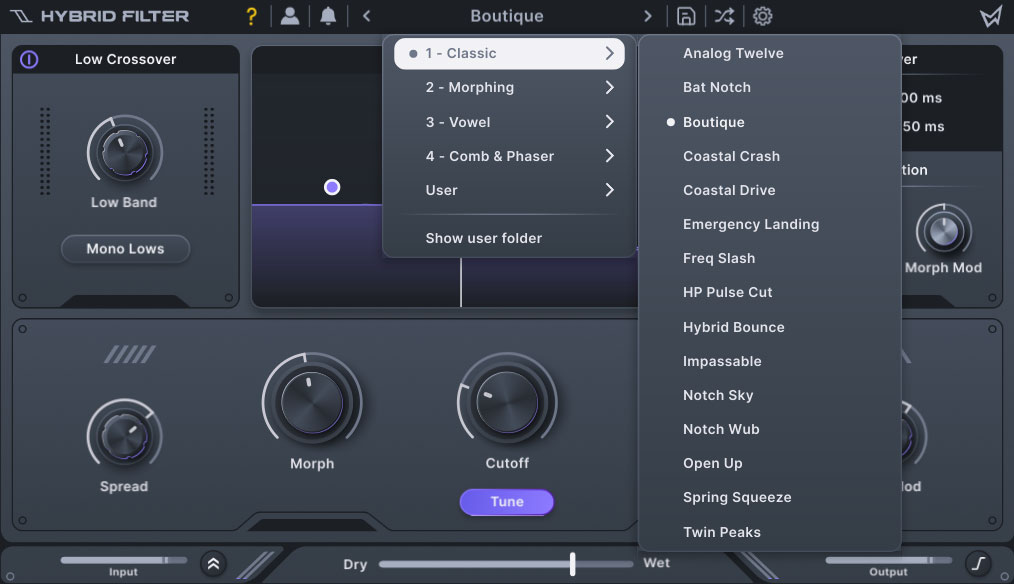1014x584 pixels.
Task: Go to the next preset arrow
Action: click(x=647, y=16)
